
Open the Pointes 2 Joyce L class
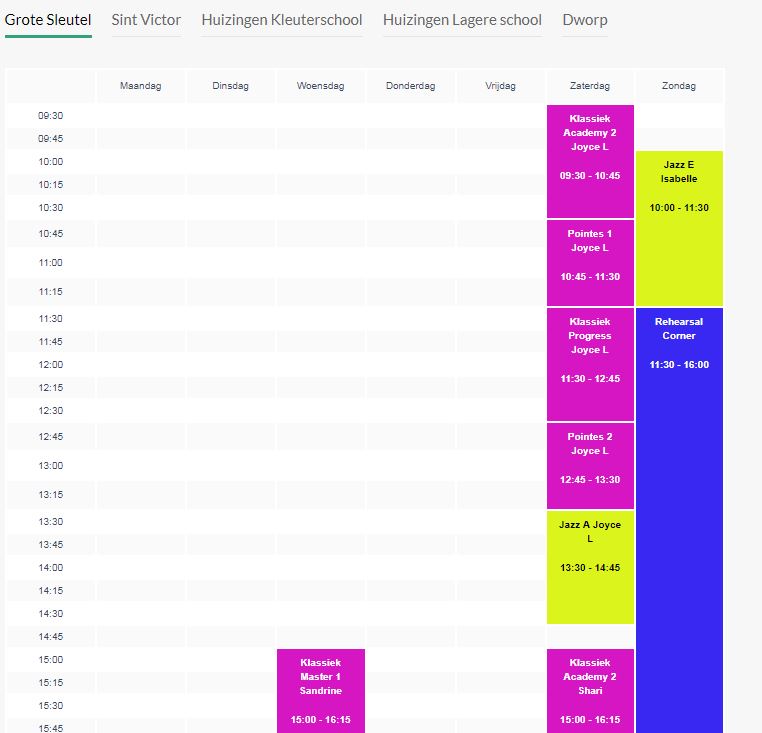pos(590,466)
